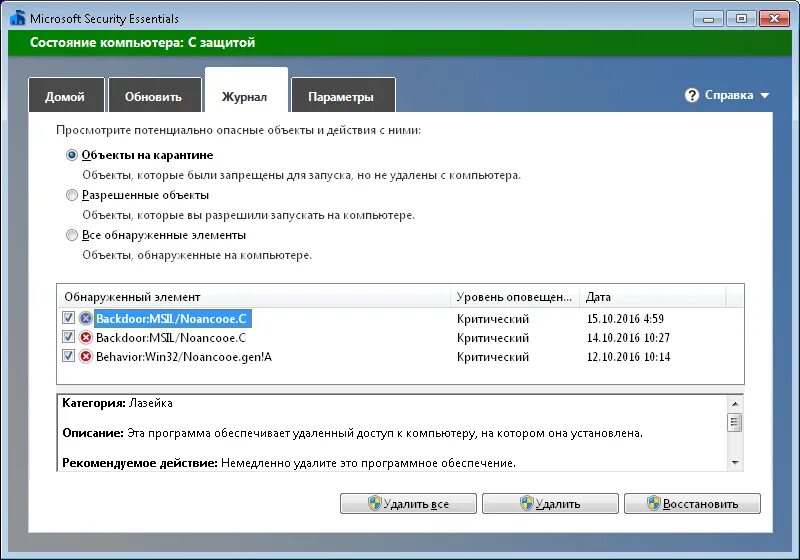Click threat icon beside 15.10.2016 4:59 entry
Screen dimensions: 800x560
coord(86,319)
